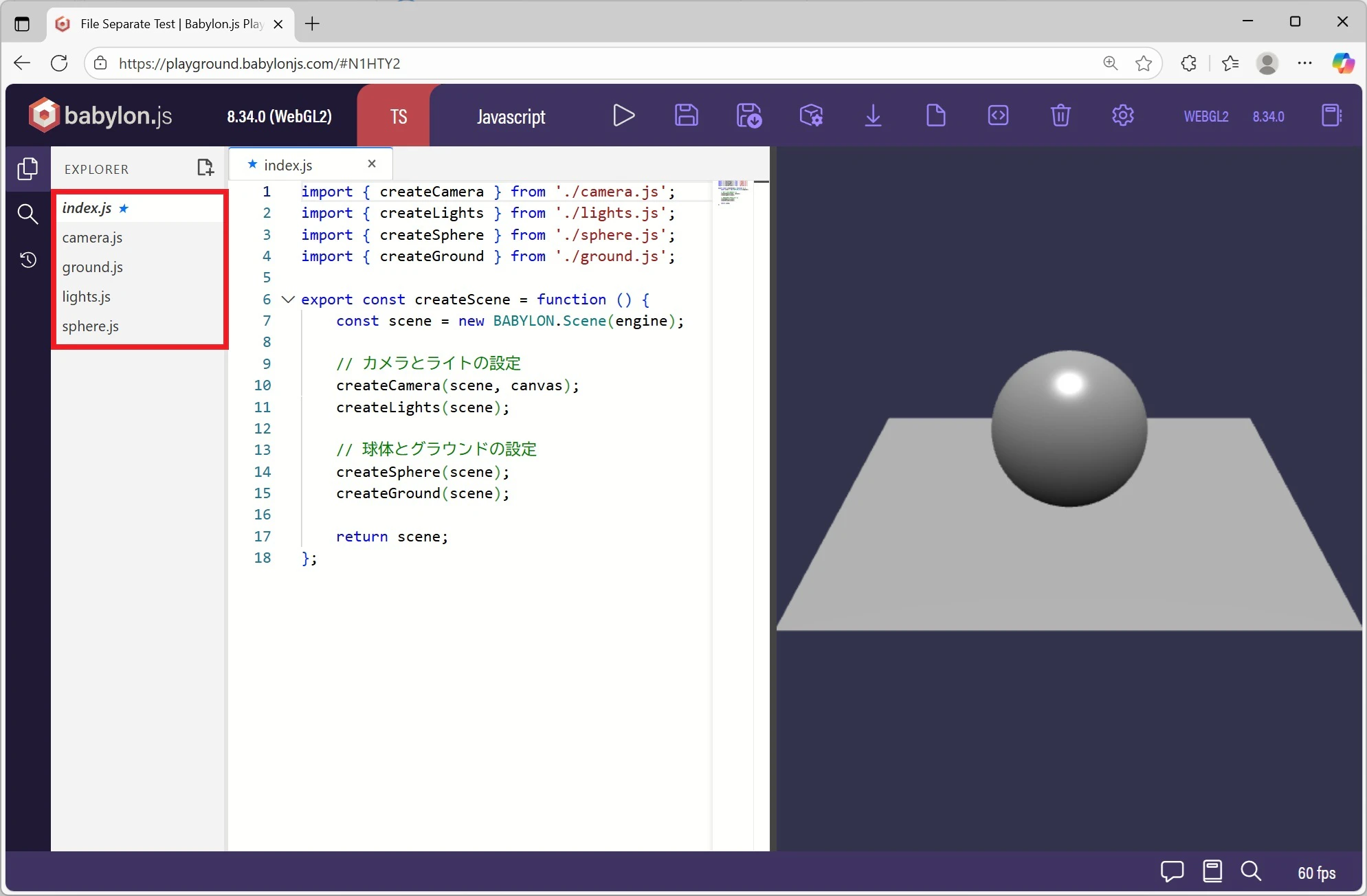This screenshot has height=896, width=1367.
Task: Open the 8.34.0 version dropdown
Action: coord(1268,117)
